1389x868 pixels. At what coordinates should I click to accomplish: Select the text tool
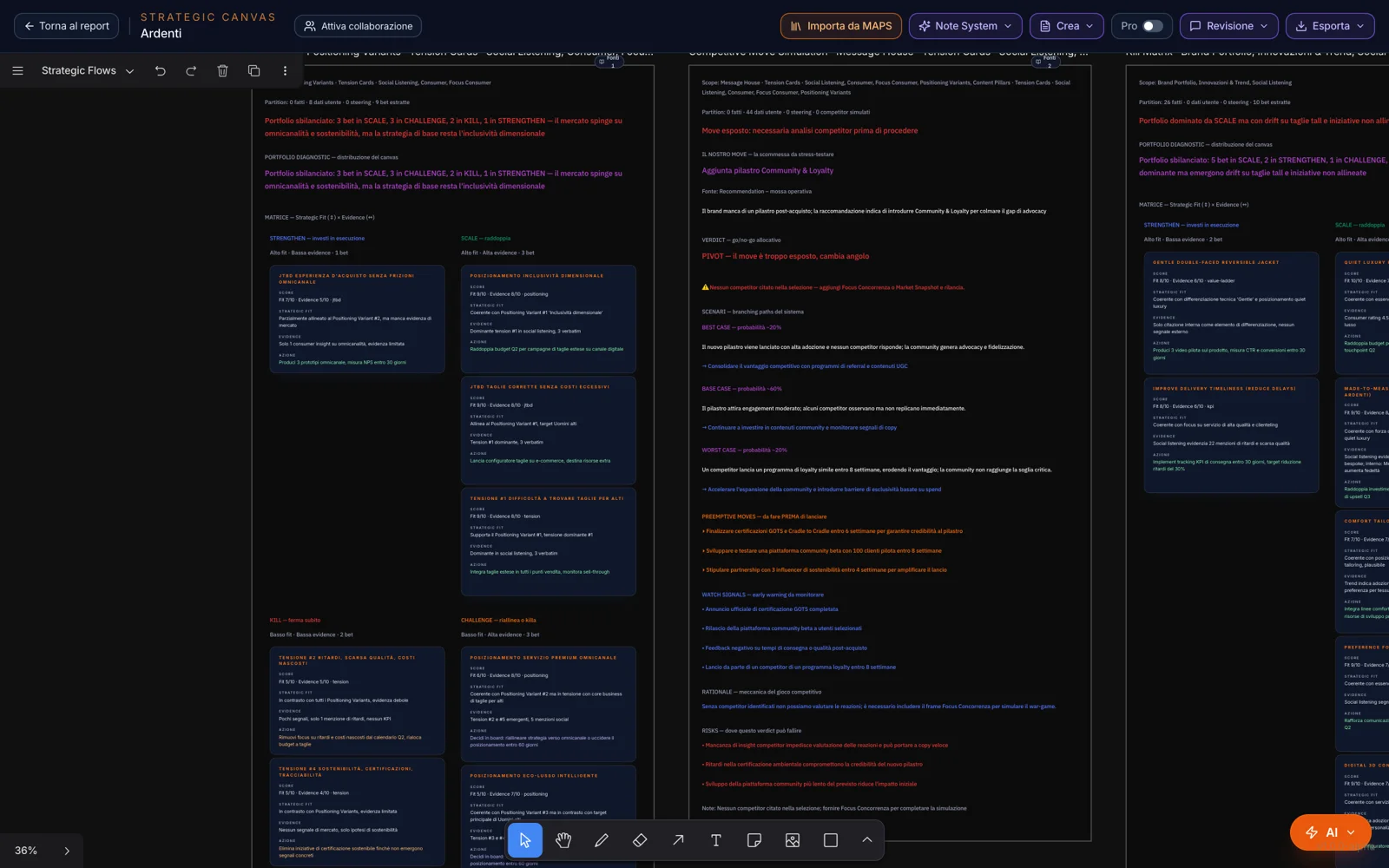(x=716, y=840)
